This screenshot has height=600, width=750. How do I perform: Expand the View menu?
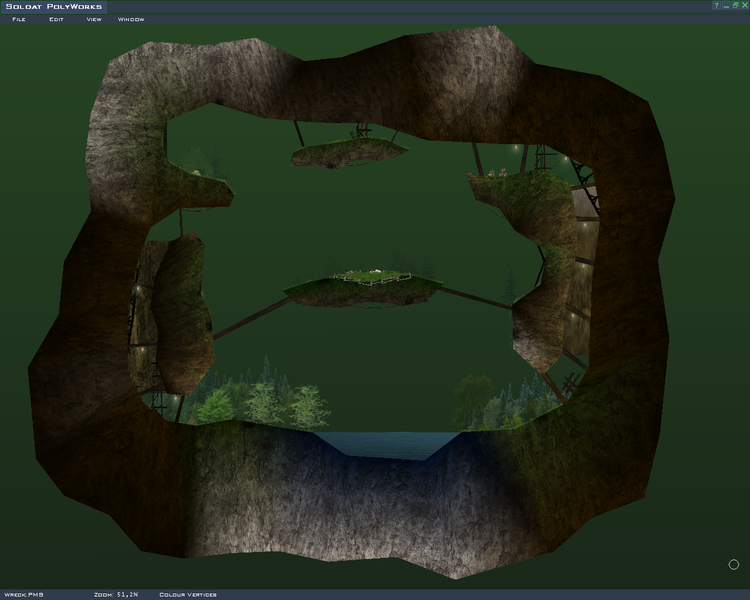tap(94, 19)
